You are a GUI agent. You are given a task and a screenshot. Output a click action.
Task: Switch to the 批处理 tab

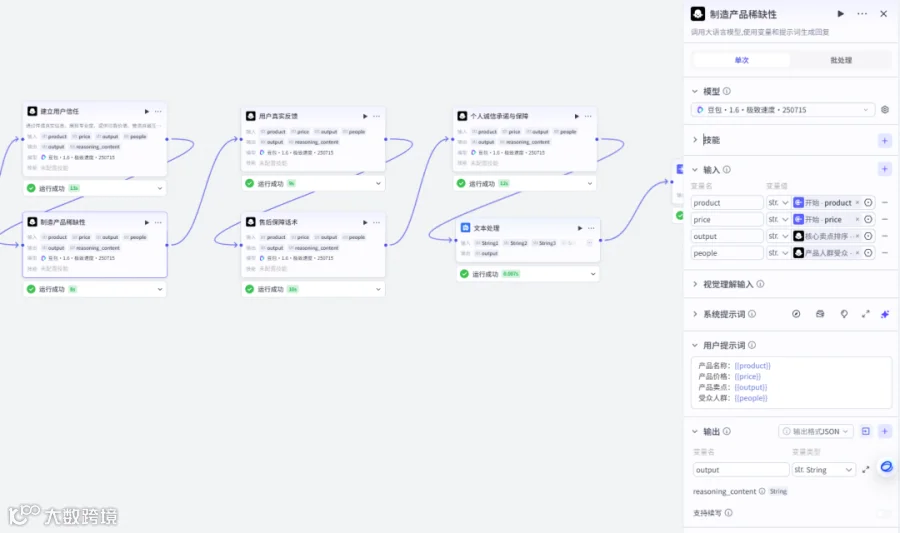(841, 60)
